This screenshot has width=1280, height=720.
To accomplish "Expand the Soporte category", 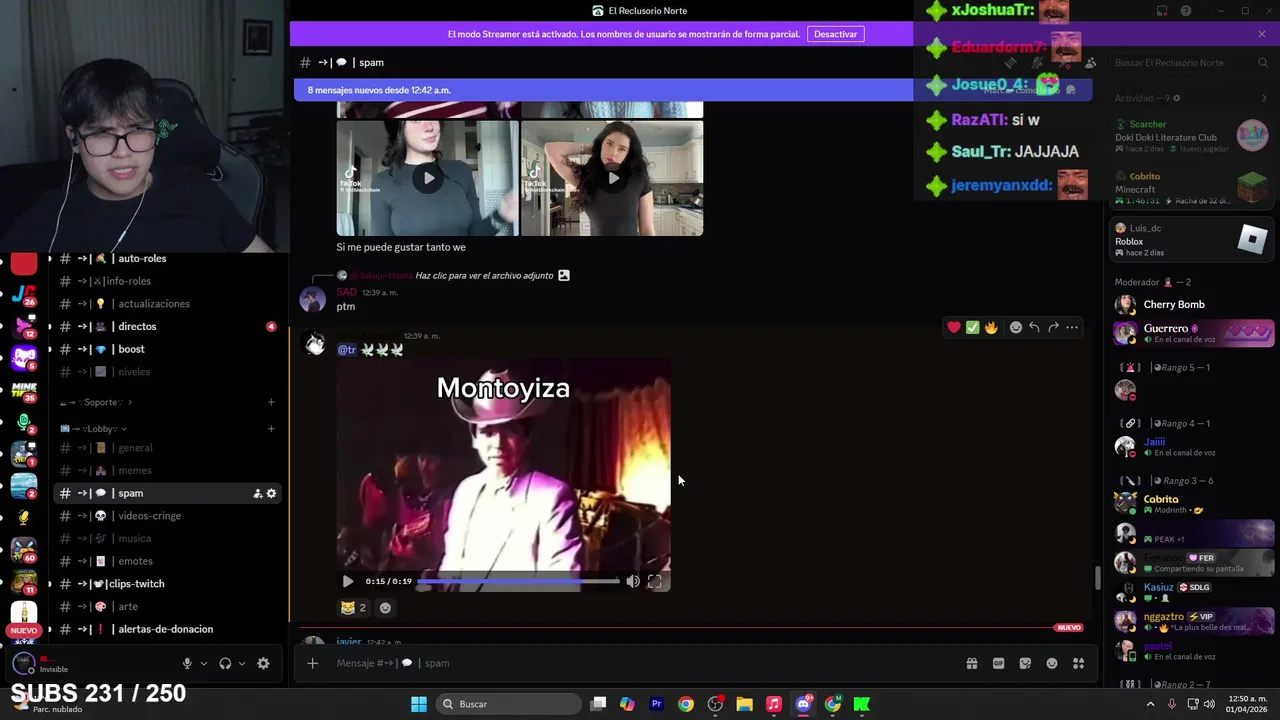I will click(x=97, y=402).
